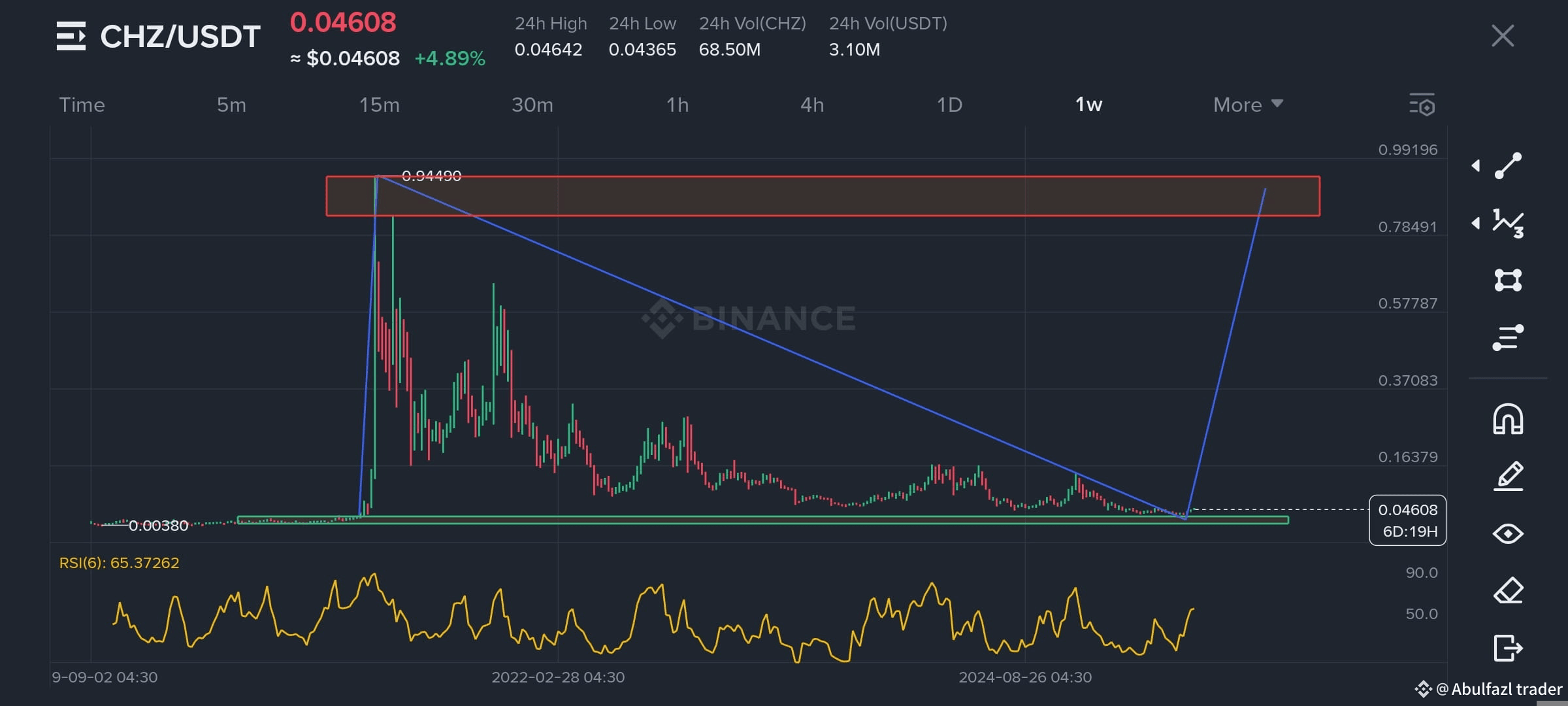The image size is (1568, 706).
Task: Tap the 0.99196 price axis label
Action: 1408,150
